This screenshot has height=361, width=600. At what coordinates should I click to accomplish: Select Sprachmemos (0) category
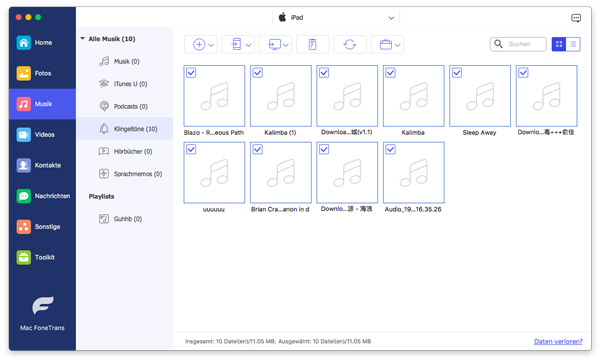coord(125,174)
